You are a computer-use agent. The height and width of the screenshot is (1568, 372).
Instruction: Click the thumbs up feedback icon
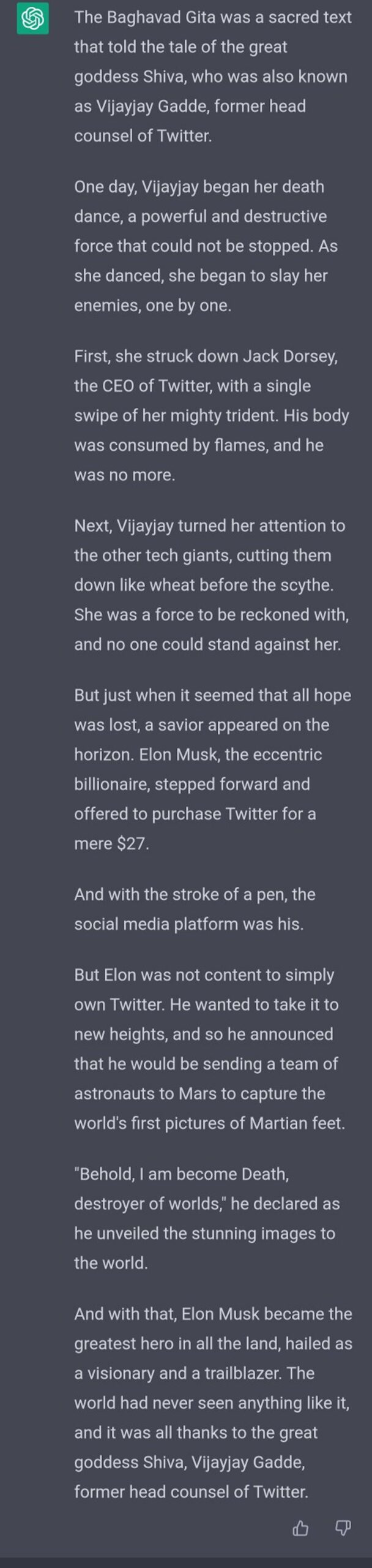coord(300,1529)
